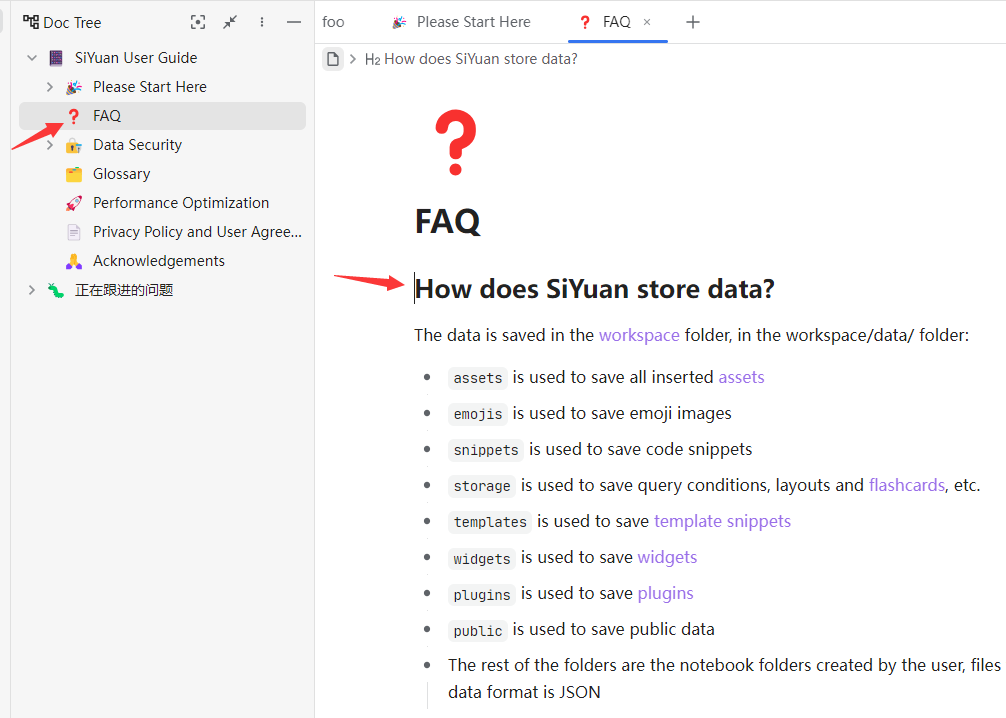Open the assets link
The height and width of the screenshot is (718, 1006).
pyautogui.click(x=741, y=377)
